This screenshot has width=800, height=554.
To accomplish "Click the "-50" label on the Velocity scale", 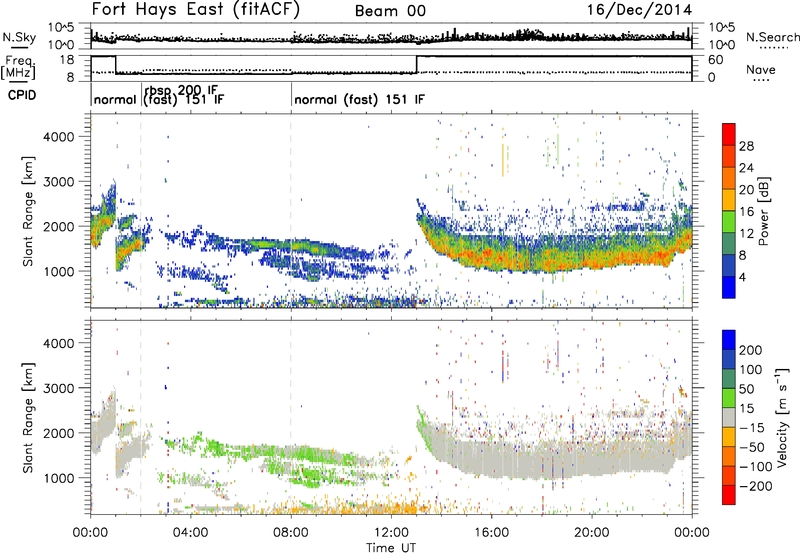I will [x=752, y=447].
